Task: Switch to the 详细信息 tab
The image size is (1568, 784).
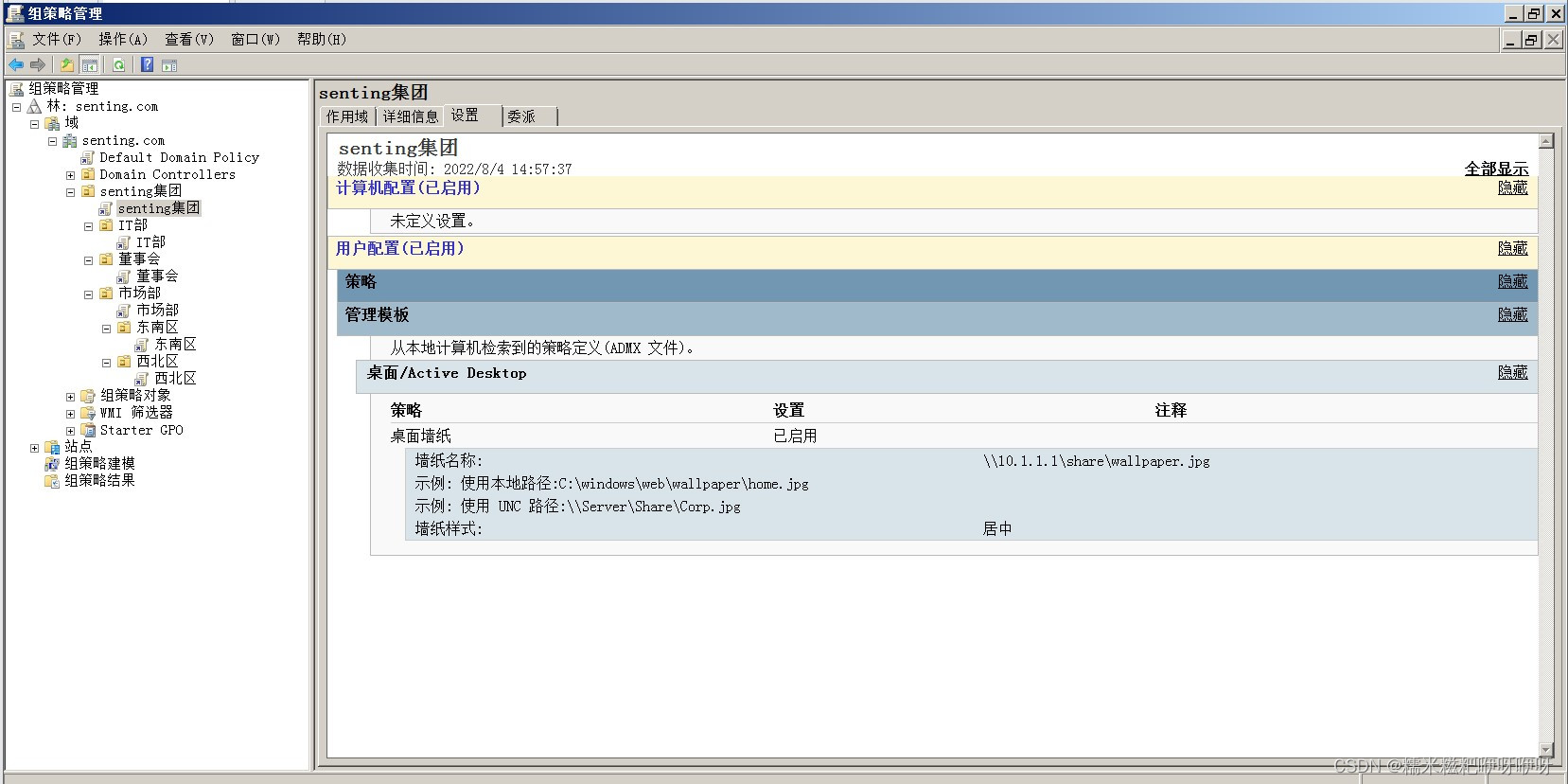Action: (x=411, y=116)
